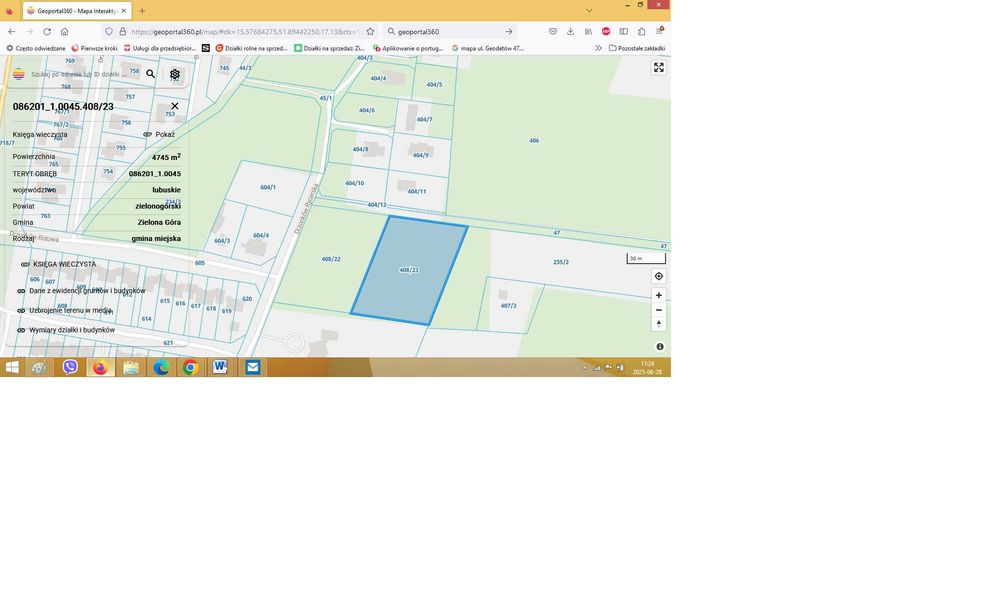Click the Geoportal360 logo in search bar
Screen dimensions: 1000x595
[18, 74]
